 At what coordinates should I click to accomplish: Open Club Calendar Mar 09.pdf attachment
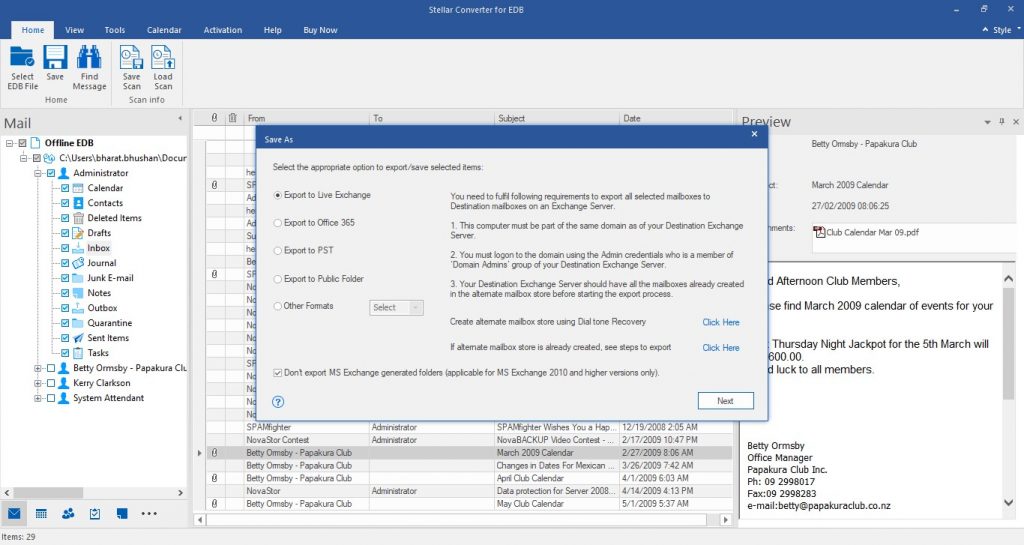pyautogui.click(x=866, y=232)
